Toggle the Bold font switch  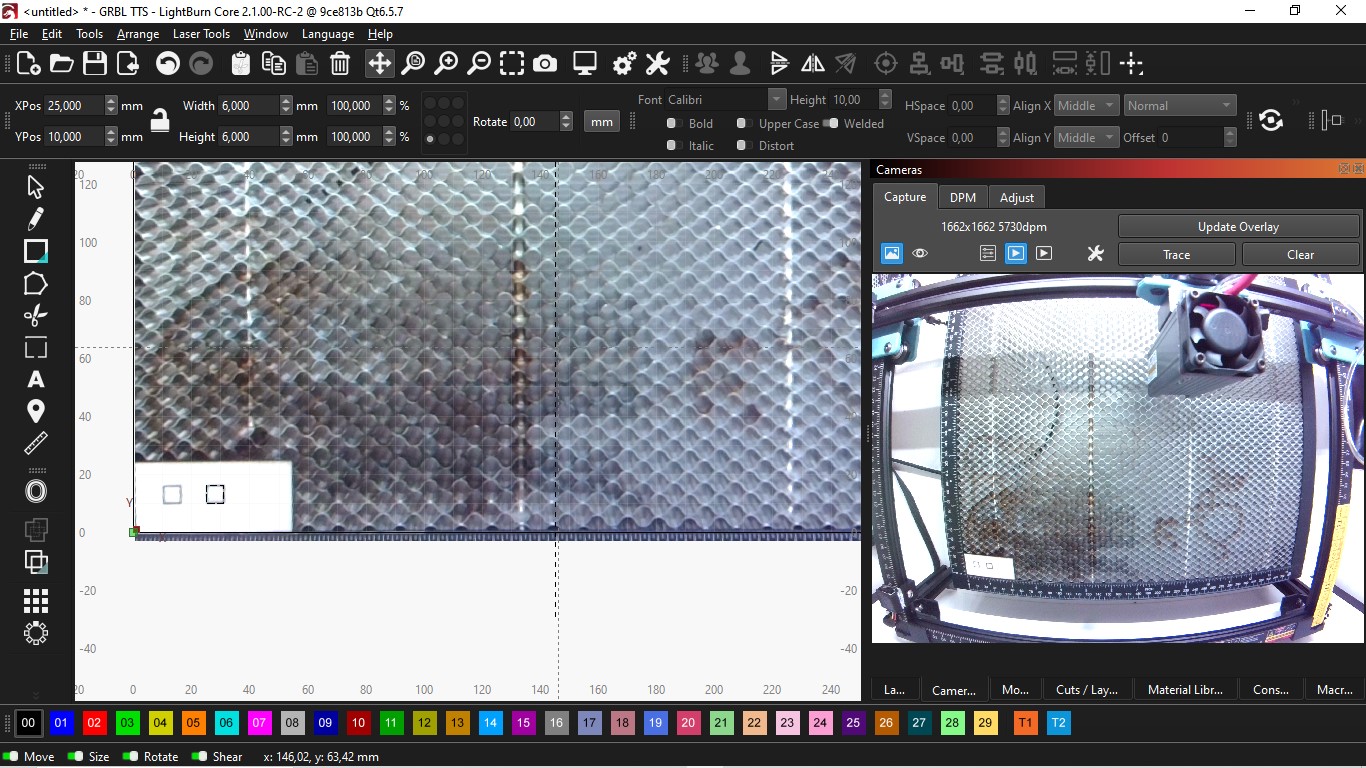click(x=675, y=123)
